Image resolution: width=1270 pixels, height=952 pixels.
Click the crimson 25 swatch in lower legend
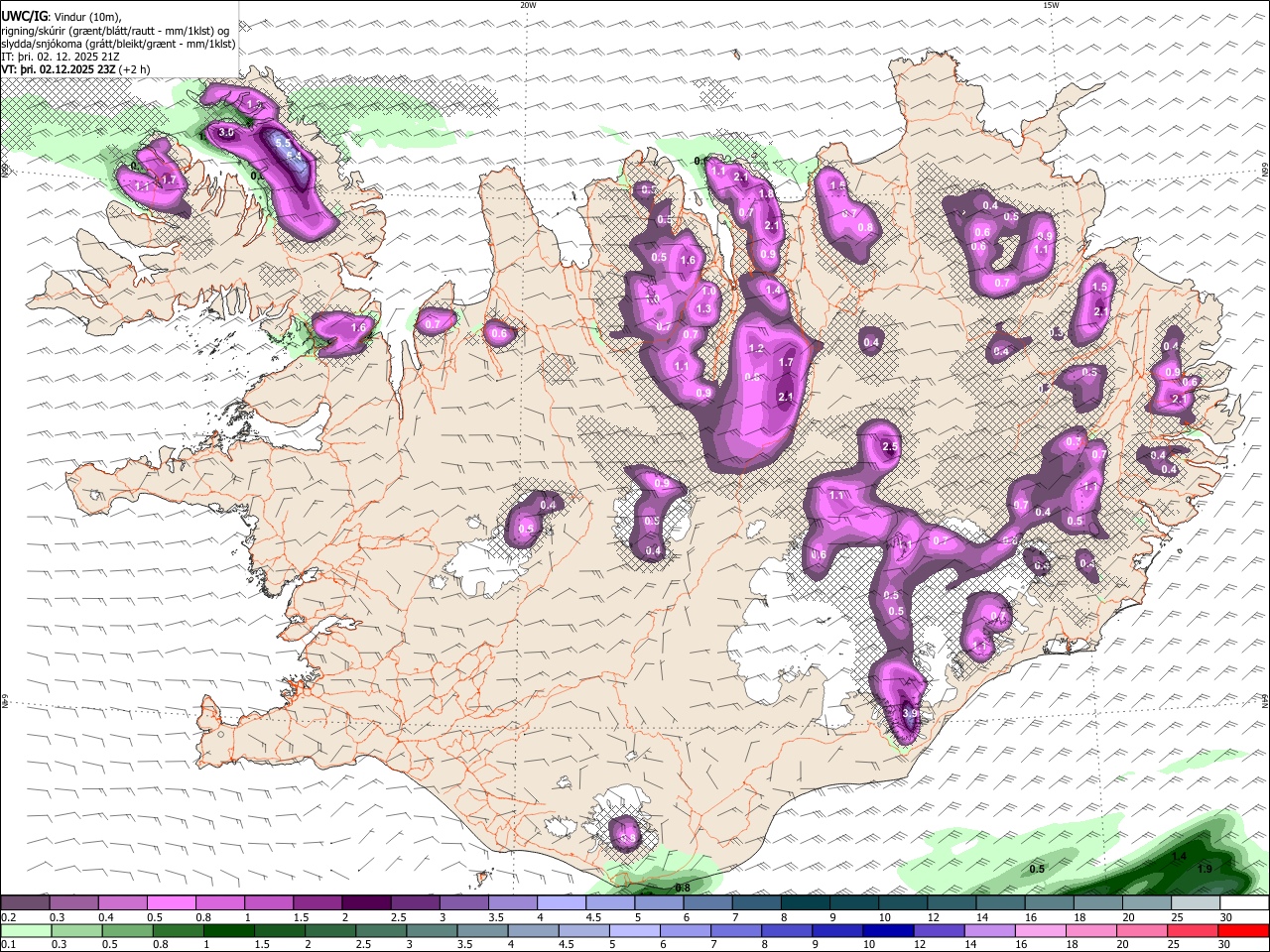point(1193,930)
